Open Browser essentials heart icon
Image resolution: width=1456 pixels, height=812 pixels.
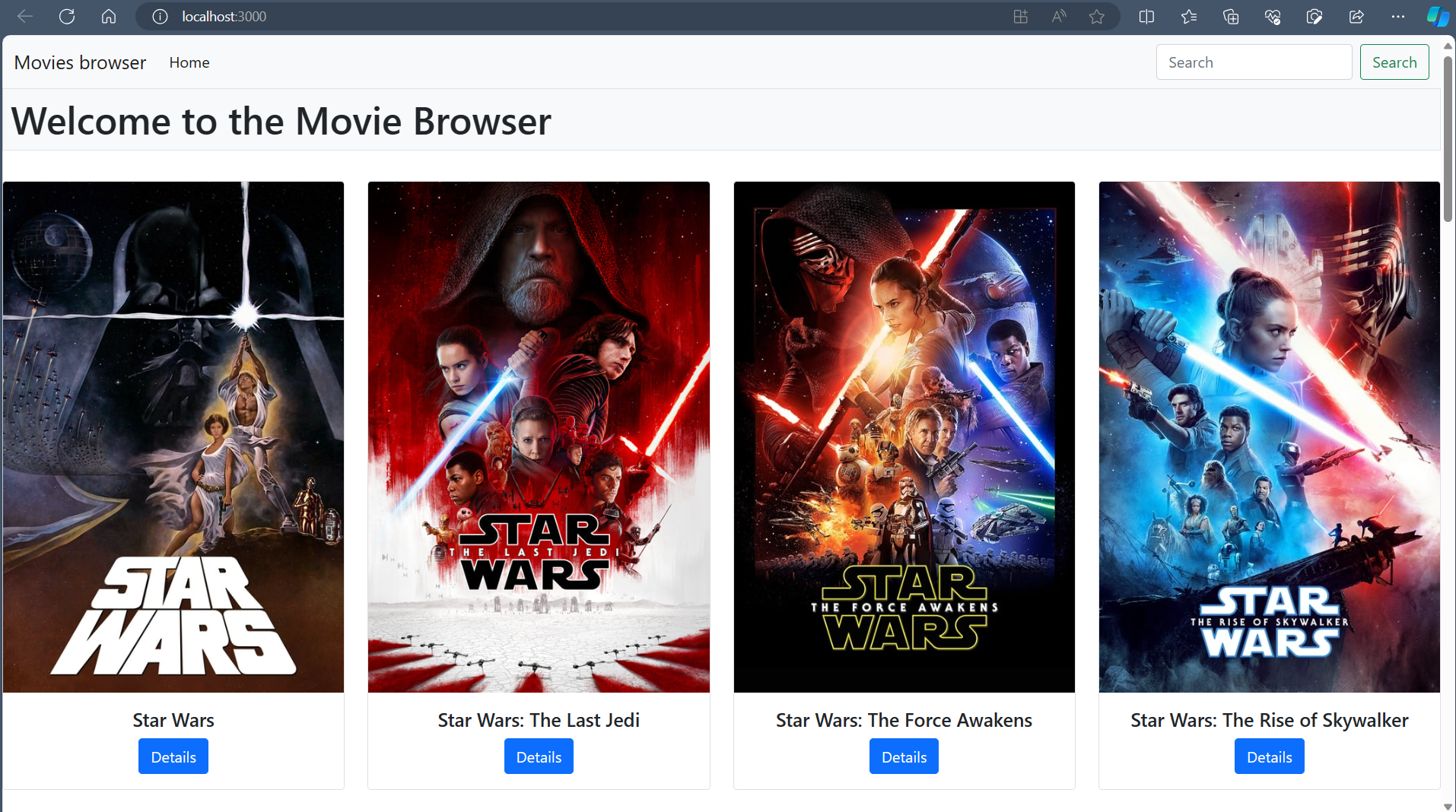click(x=1273, y=17)
